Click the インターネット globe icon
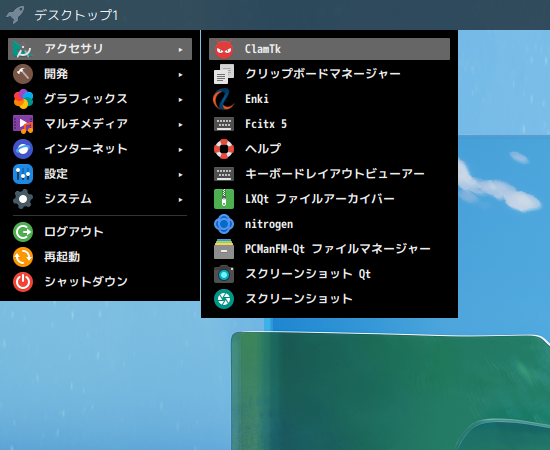The width and height of the screenshot is (550, 450). tap(23, 149)
